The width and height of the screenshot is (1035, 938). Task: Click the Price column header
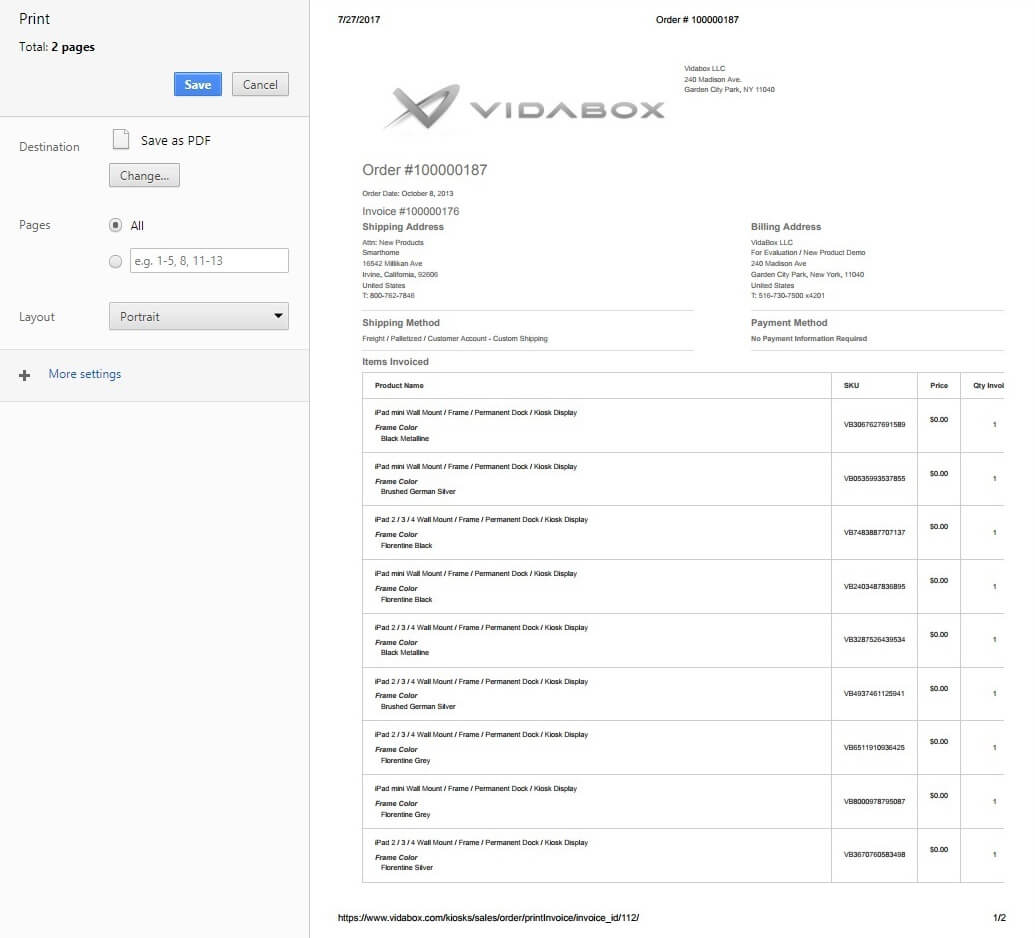[939, 385]
